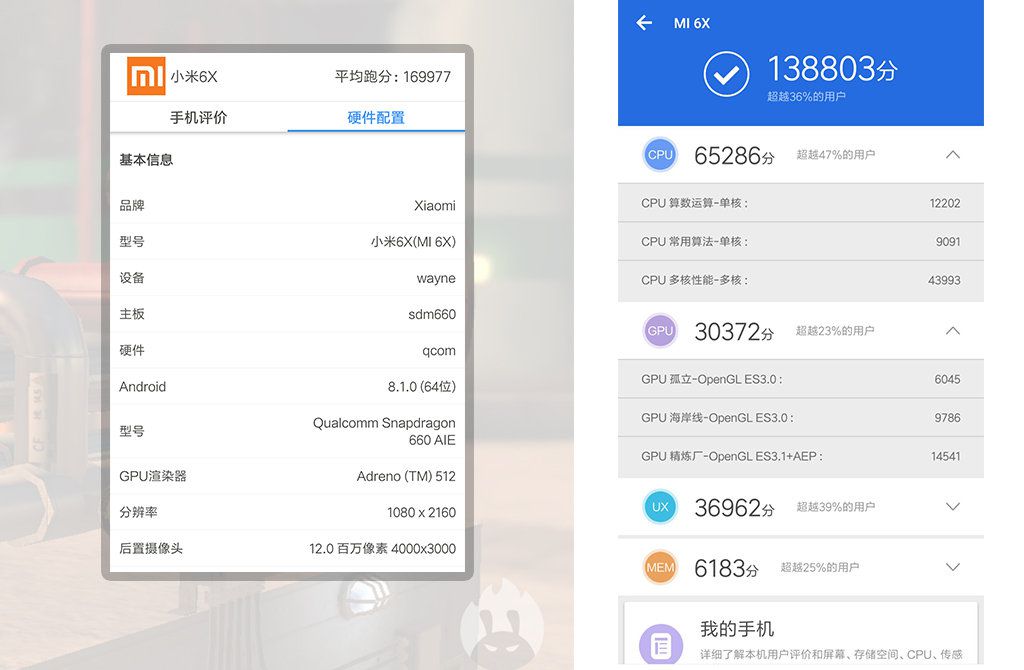Select the Qualcomm Snapdragon 660 AIE text

(384, 432)
